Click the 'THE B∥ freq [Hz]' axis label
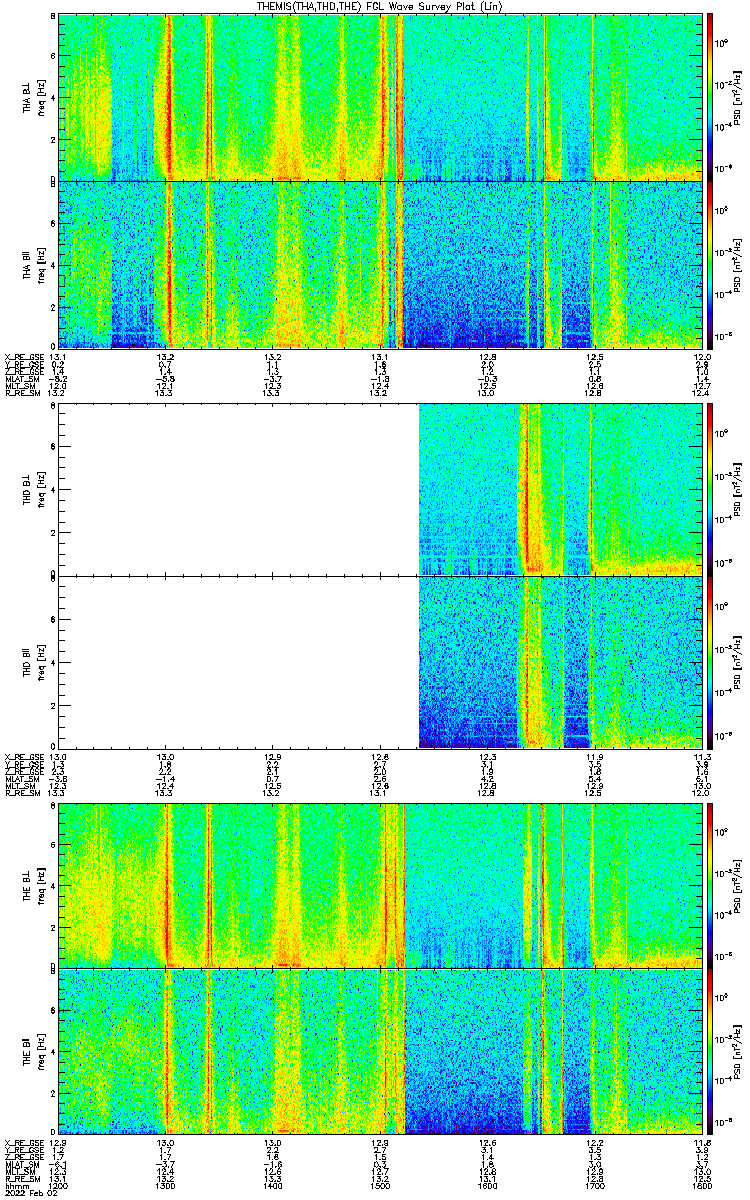Image resolution: width=750 pixels, height=1200 pixels. click(x=34, y=1050)
